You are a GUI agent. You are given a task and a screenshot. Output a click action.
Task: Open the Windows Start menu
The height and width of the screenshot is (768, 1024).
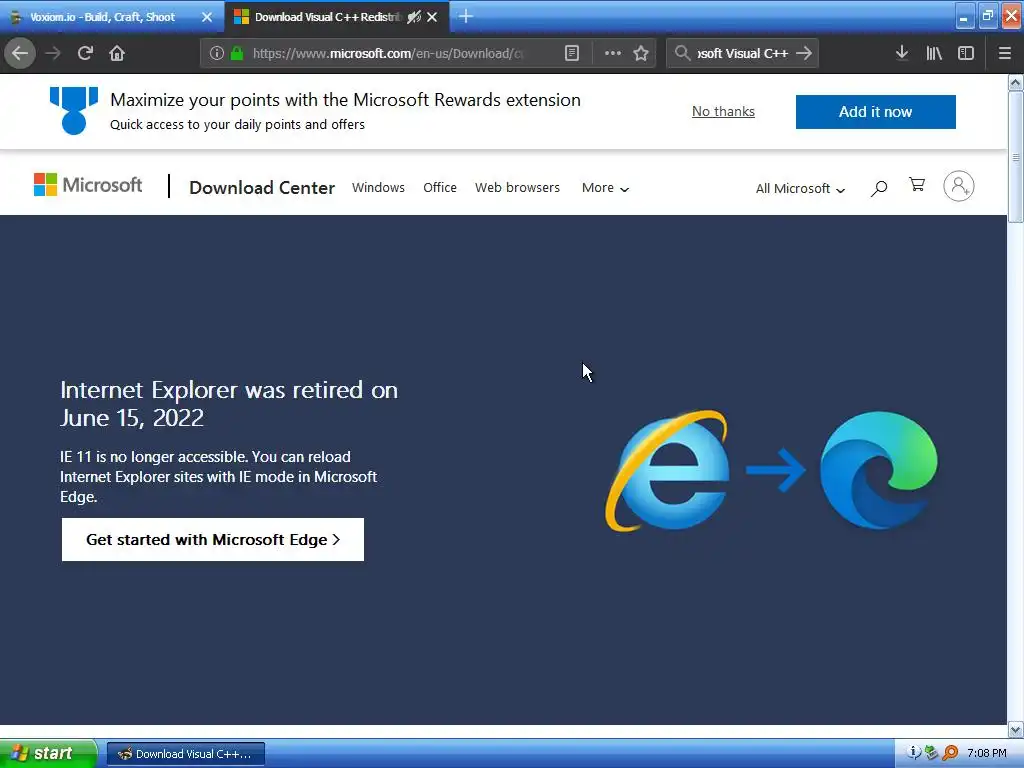48,753
